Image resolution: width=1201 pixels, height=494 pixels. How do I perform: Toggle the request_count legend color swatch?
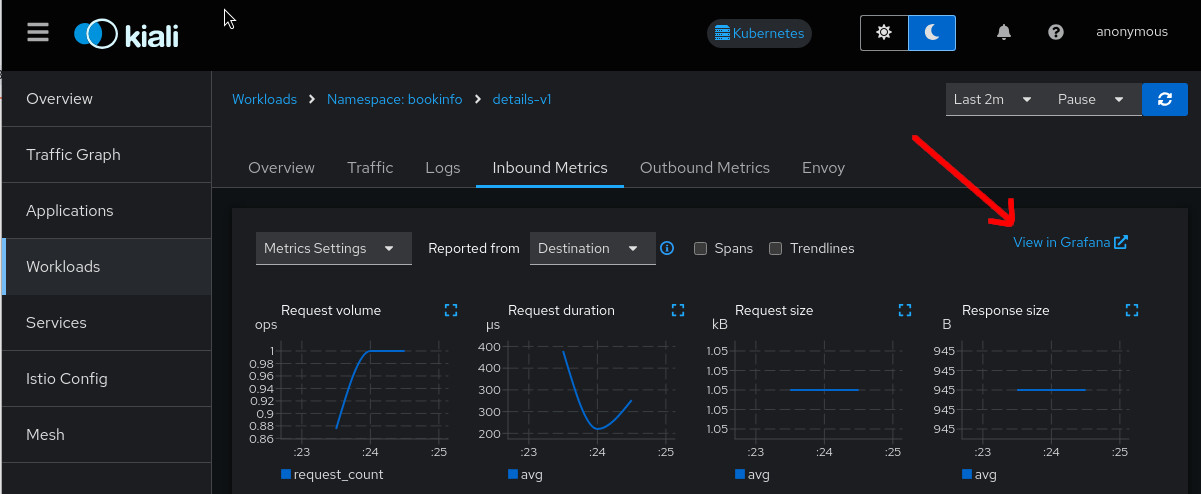coord(286,474)
